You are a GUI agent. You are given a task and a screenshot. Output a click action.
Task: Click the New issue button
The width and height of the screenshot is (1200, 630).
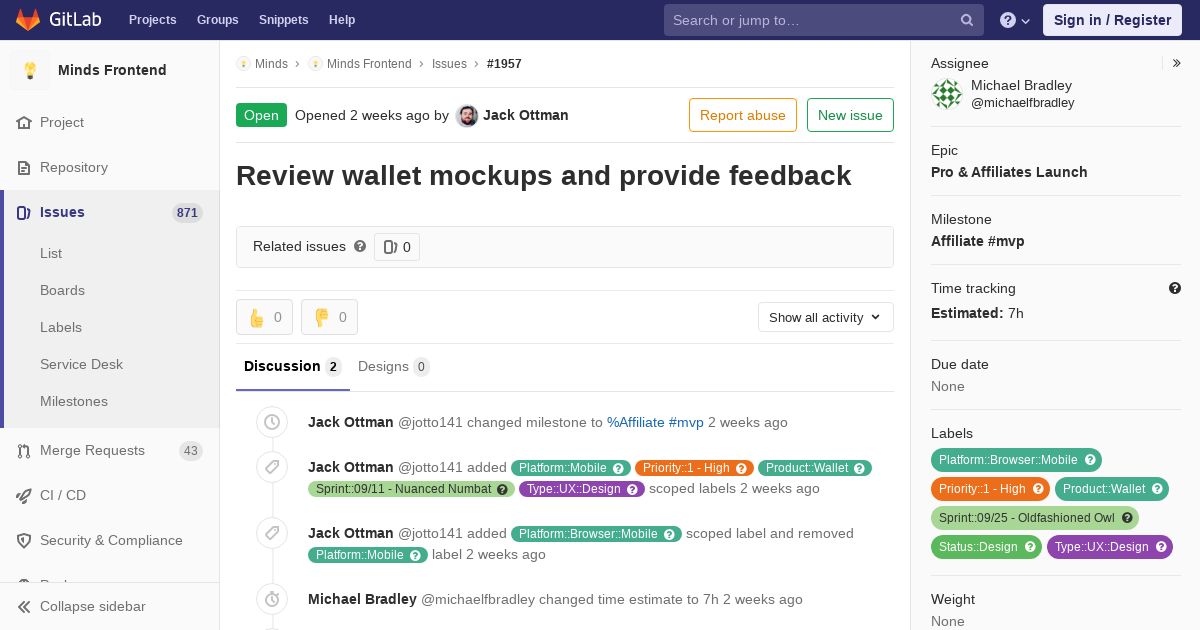(x=850, y=115)
